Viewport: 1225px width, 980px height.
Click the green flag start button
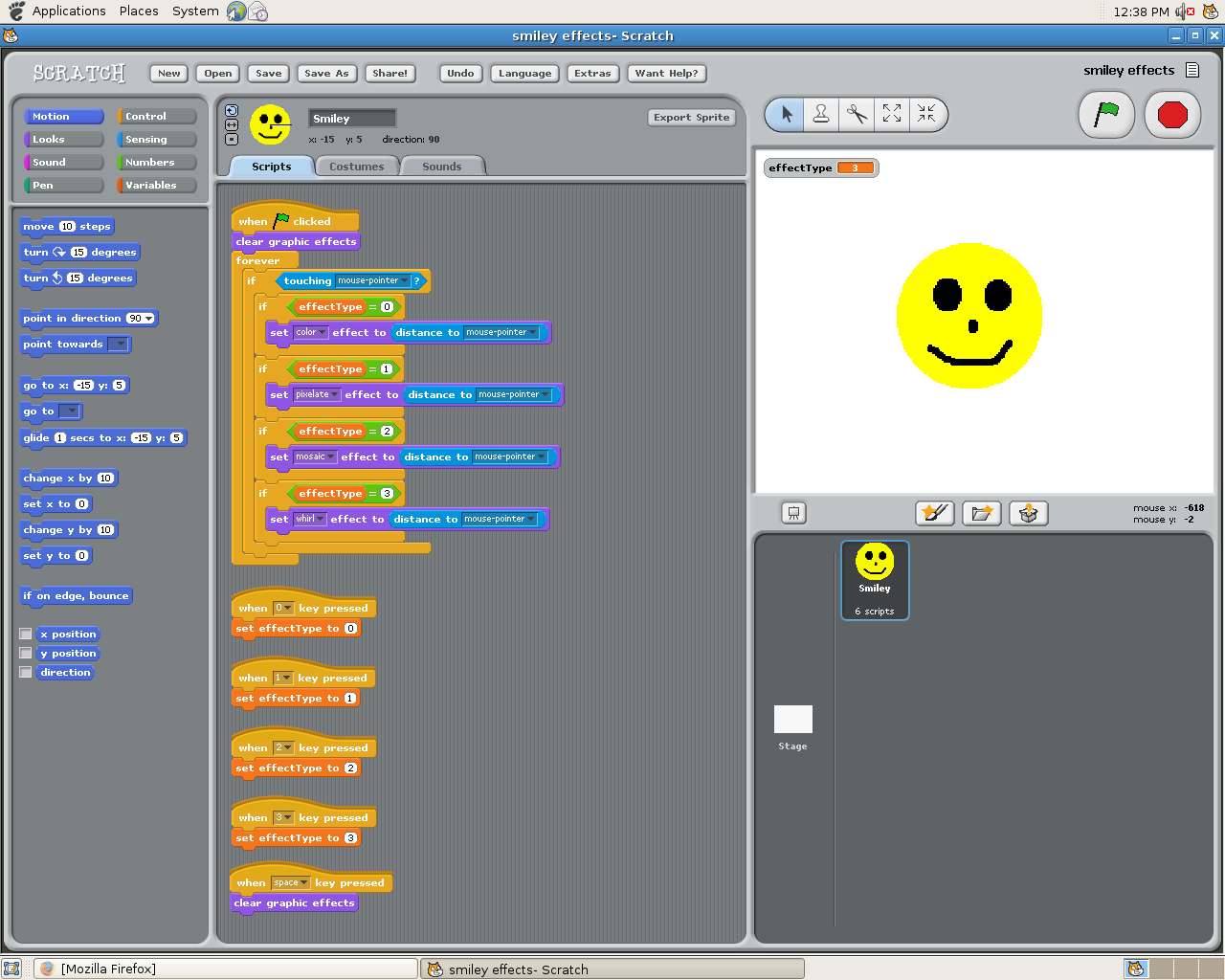point(1106,115)
